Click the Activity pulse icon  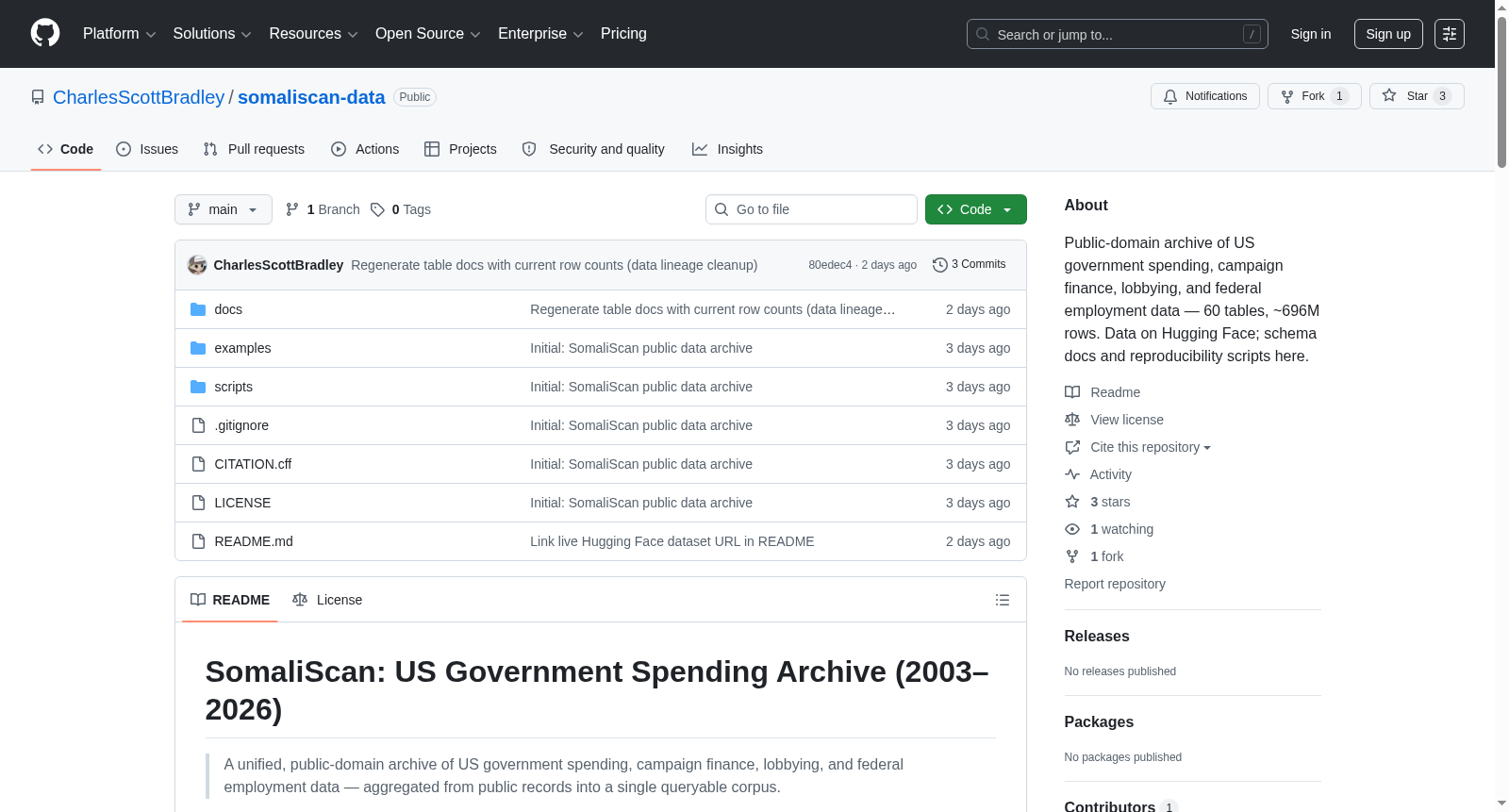coord(1072,474)
